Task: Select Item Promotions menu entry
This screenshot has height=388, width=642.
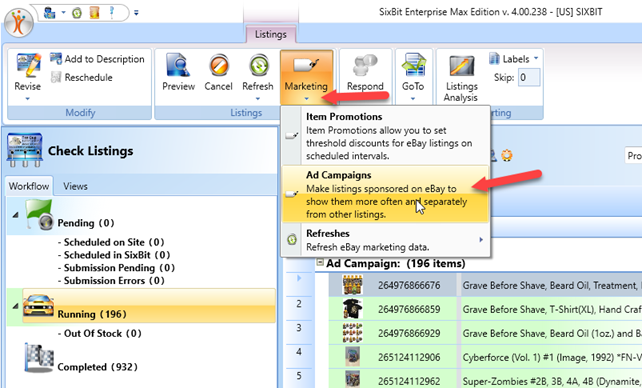Action: tap(386, 135)
